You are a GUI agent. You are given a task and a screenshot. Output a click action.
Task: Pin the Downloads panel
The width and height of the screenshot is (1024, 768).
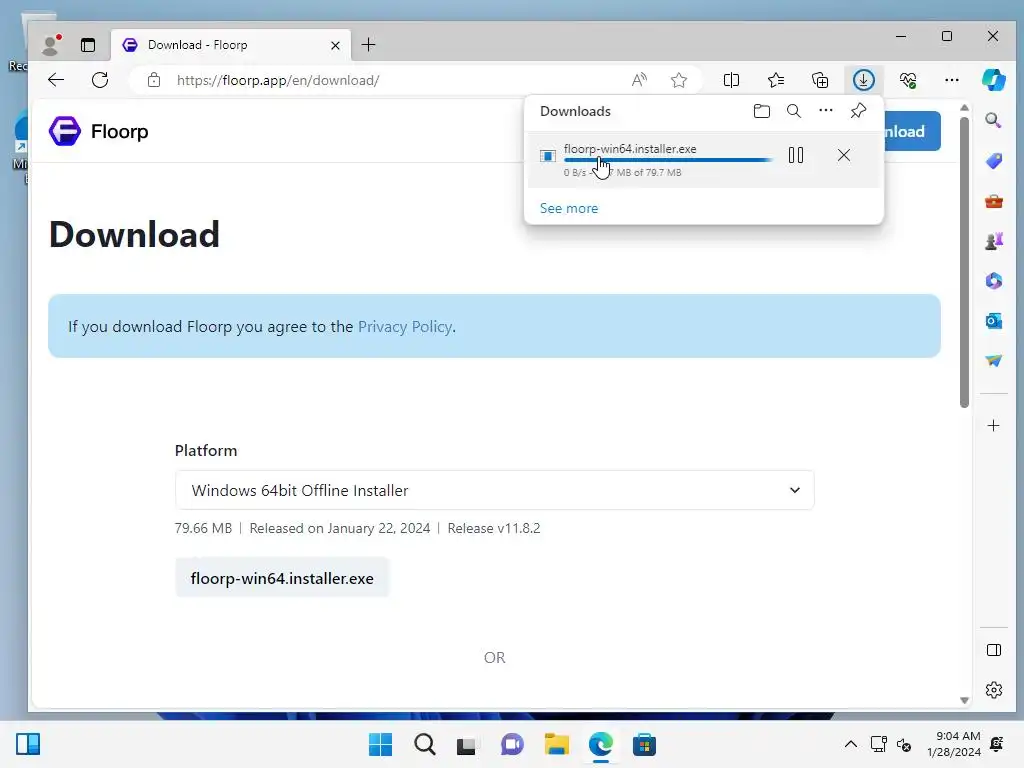858,111
